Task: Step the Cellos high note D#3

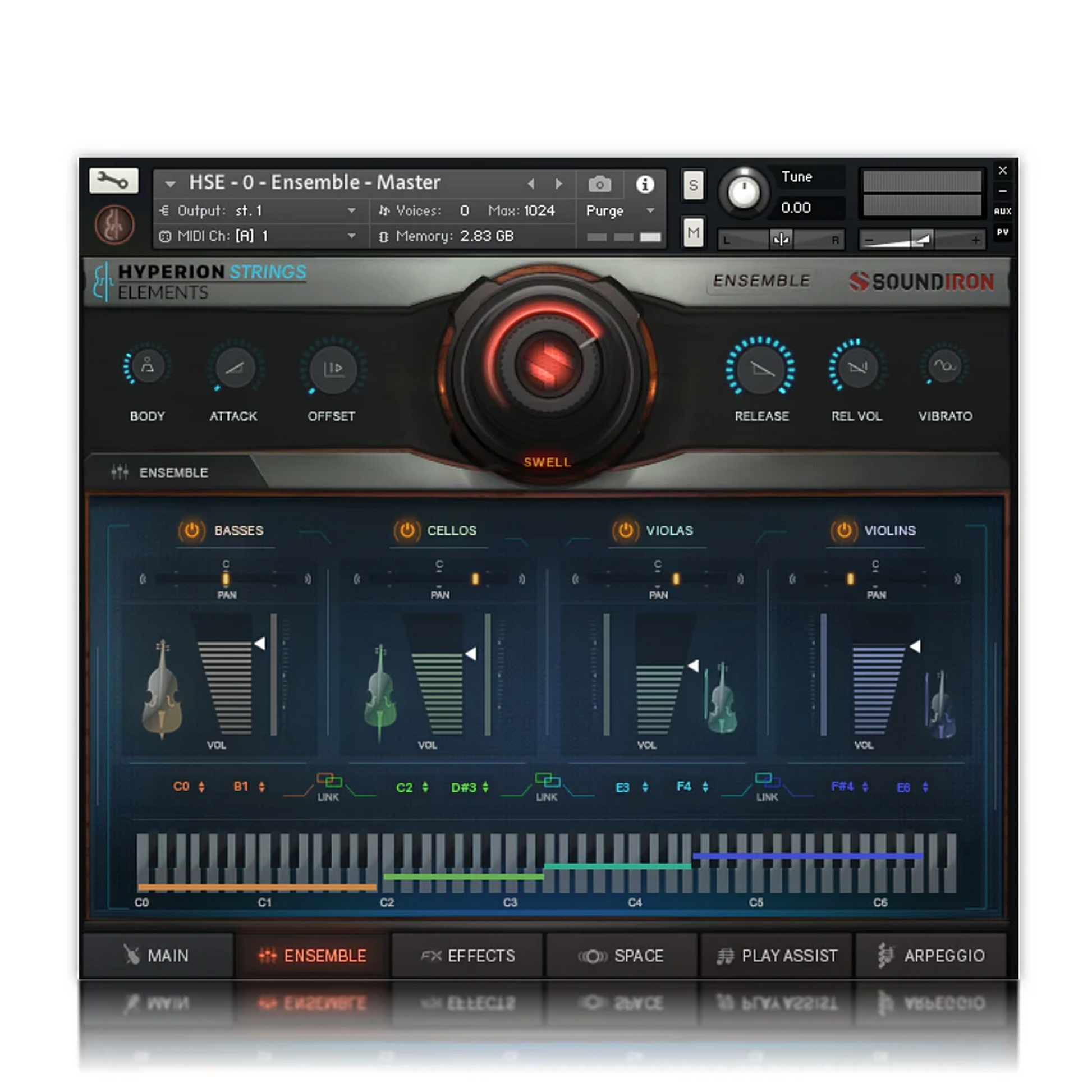Action: click(x=485, y=787)
